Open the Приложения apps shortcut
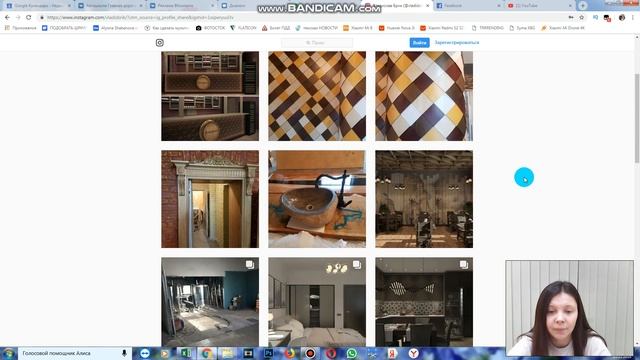 (20, 28)
